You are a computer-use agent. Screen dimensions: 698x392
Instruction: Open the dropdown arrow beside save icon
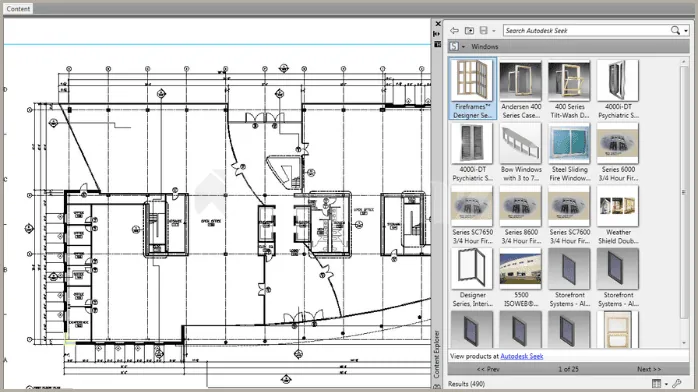pyautogui.click(x=493, y=31)
